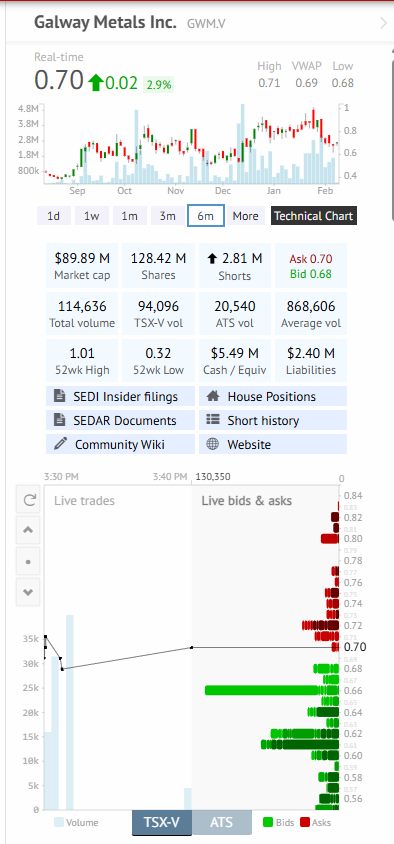Click the current price label 0.70 on depth axis
The image size is (394, 844).
click(355, 646)
